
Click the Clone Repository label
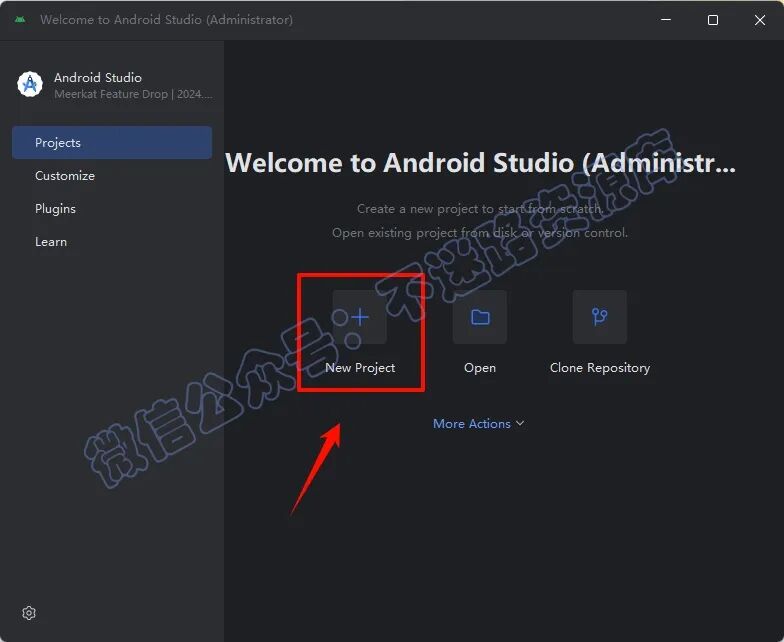(600, 368)
